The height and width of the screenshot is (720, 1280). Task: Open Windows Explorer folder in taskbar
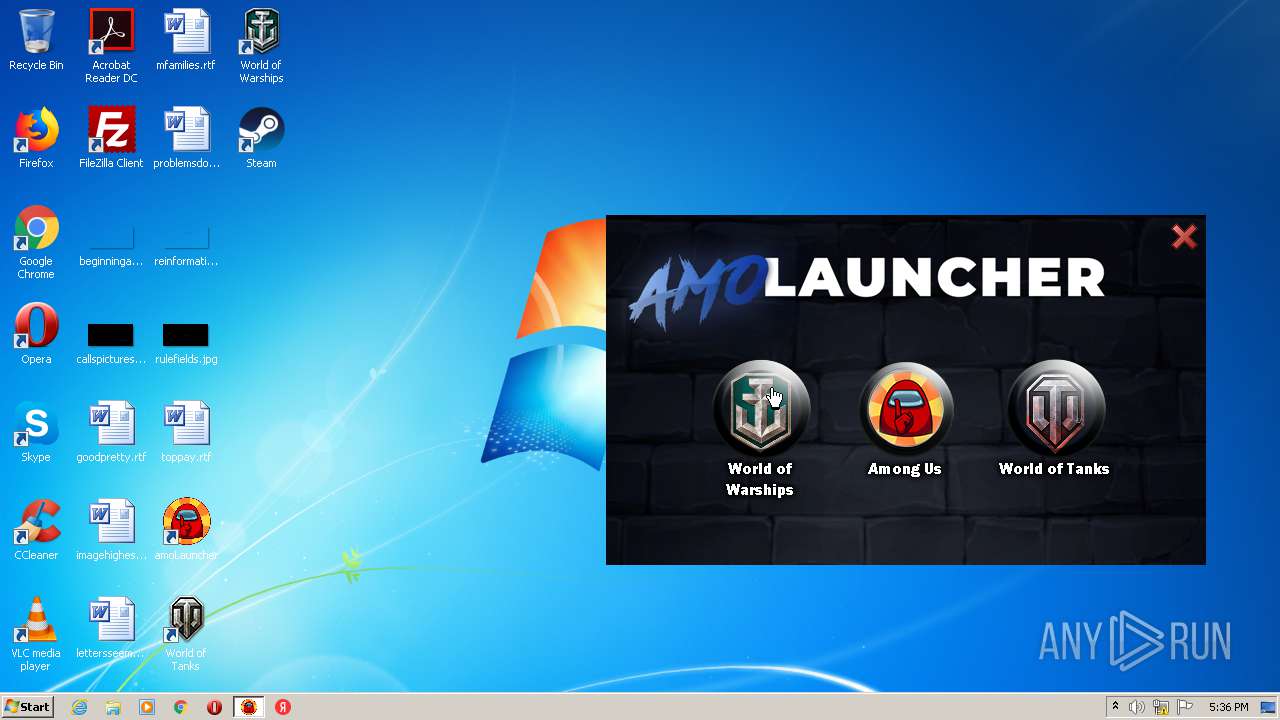tap(113, 707)
